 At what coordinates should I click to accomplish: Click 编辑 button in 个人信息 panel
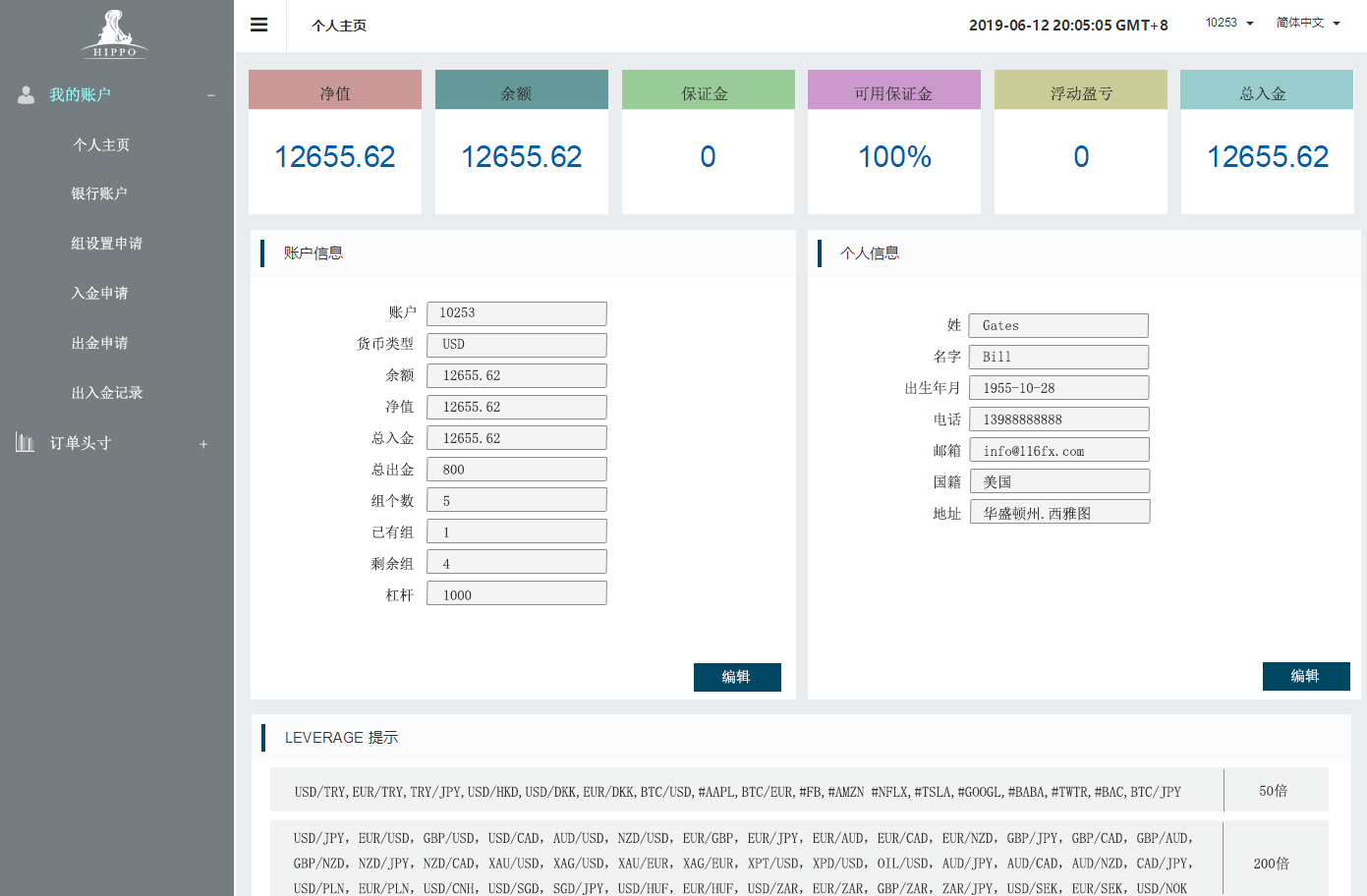point(1305,676)
